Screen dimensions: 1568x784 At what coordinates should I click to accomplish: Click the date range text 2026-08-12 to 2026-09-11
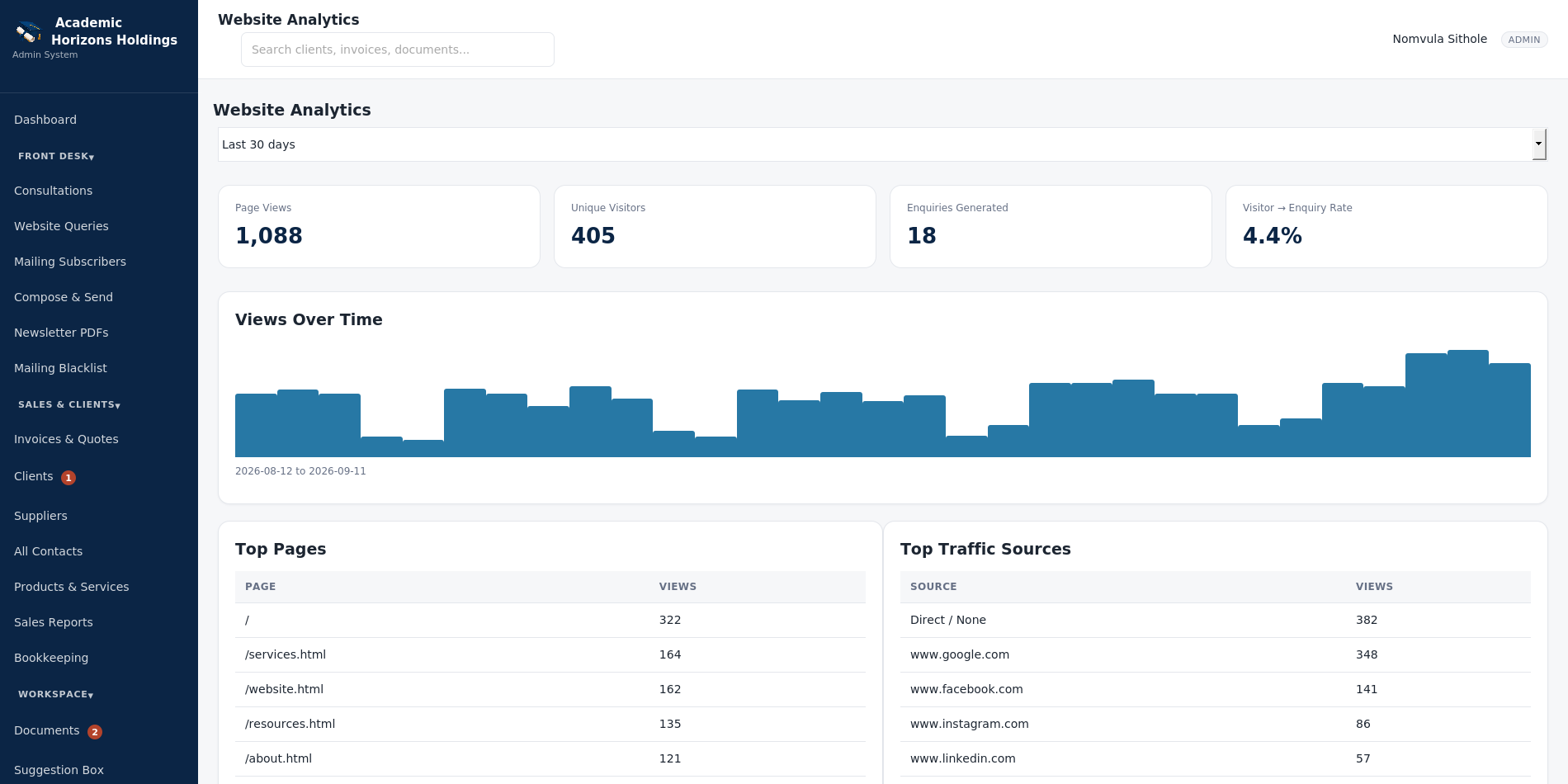300,471
